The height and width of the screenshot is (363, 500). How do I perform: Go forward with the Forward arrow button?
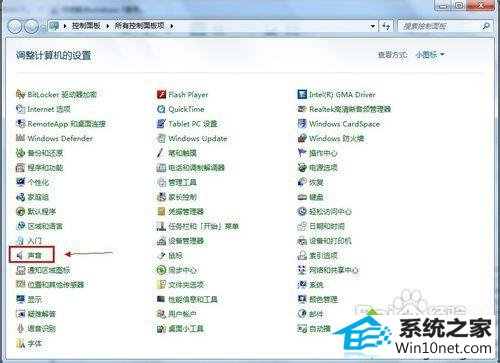[x=32, y=26]
